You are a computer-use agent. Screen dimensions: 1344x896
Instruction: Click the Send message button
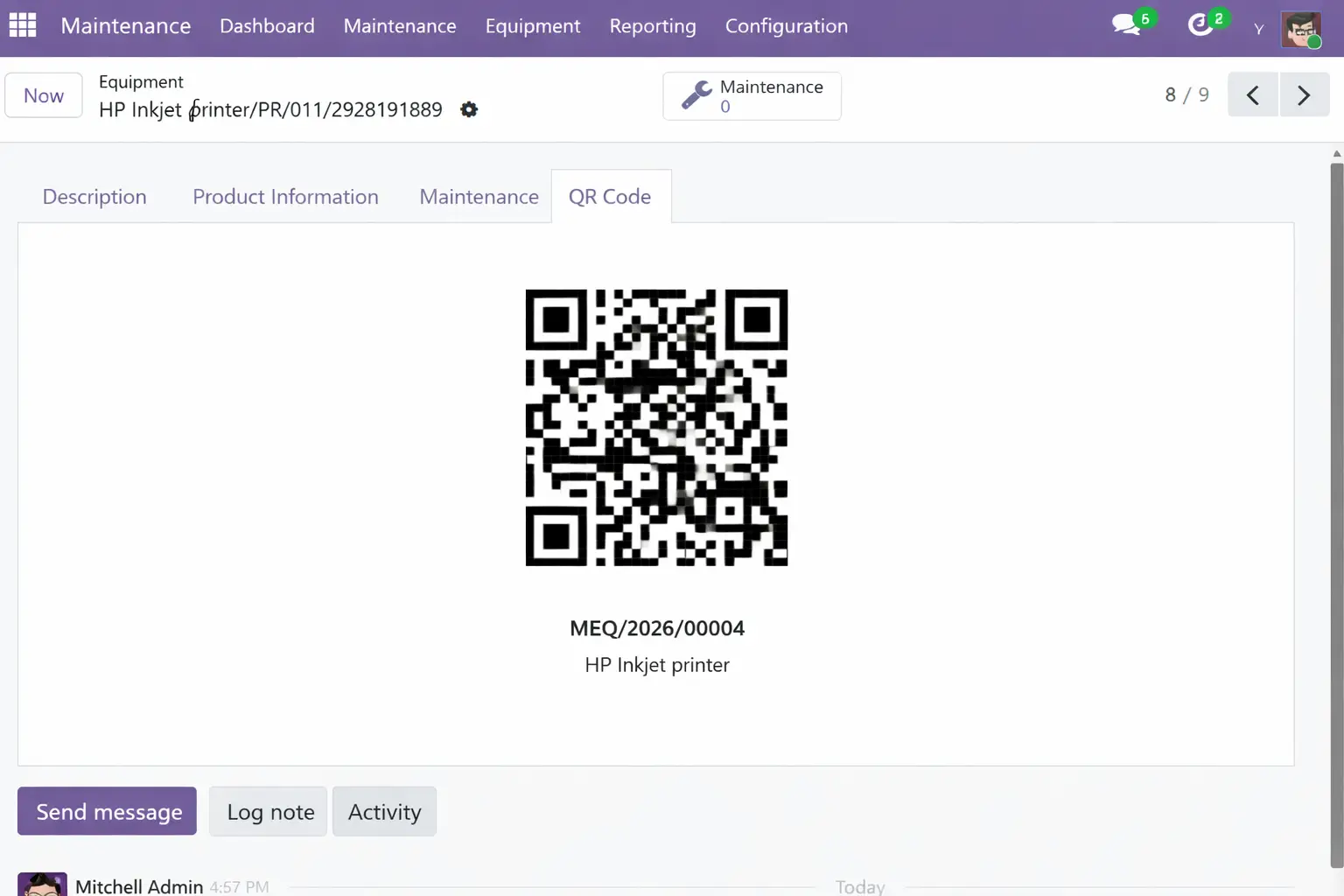(106, 811)
